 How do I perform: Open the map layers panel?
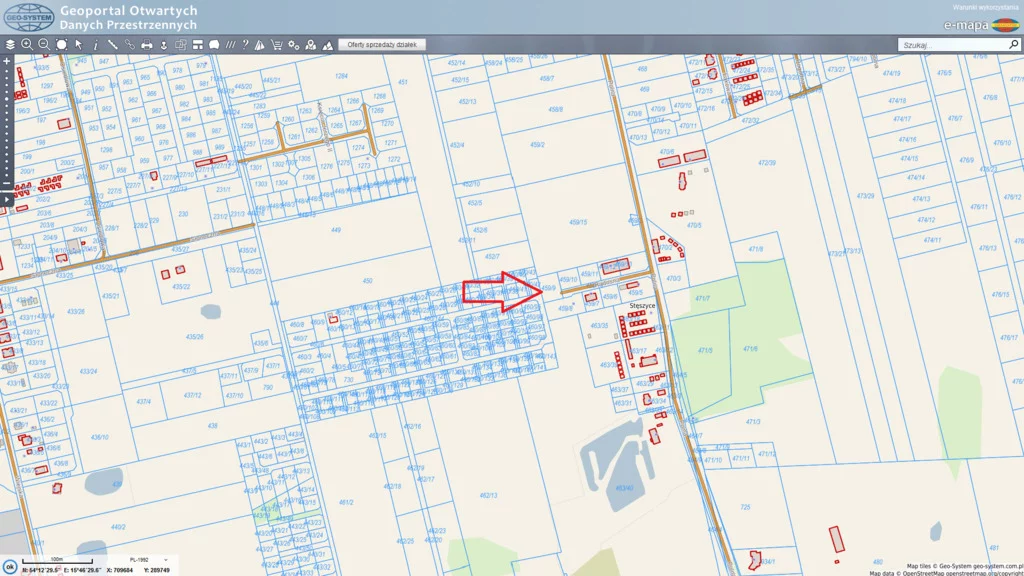pos(10,45)
